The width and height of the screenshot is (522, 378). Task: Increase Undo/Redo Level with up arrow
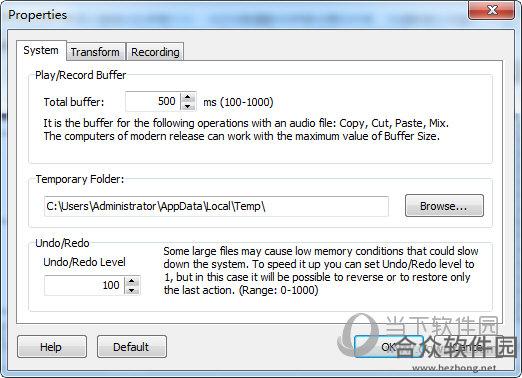pos(132,281)
